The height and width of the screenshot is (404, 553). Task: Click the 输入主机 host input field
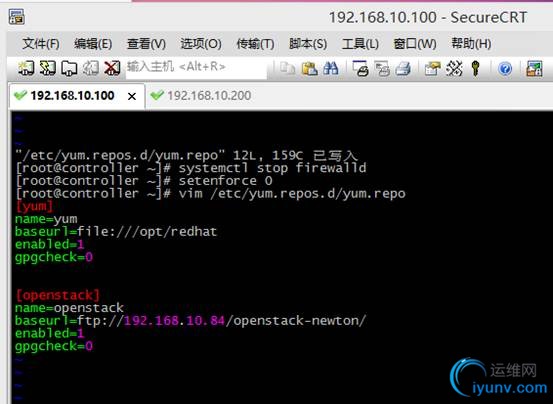pos(196,67)
